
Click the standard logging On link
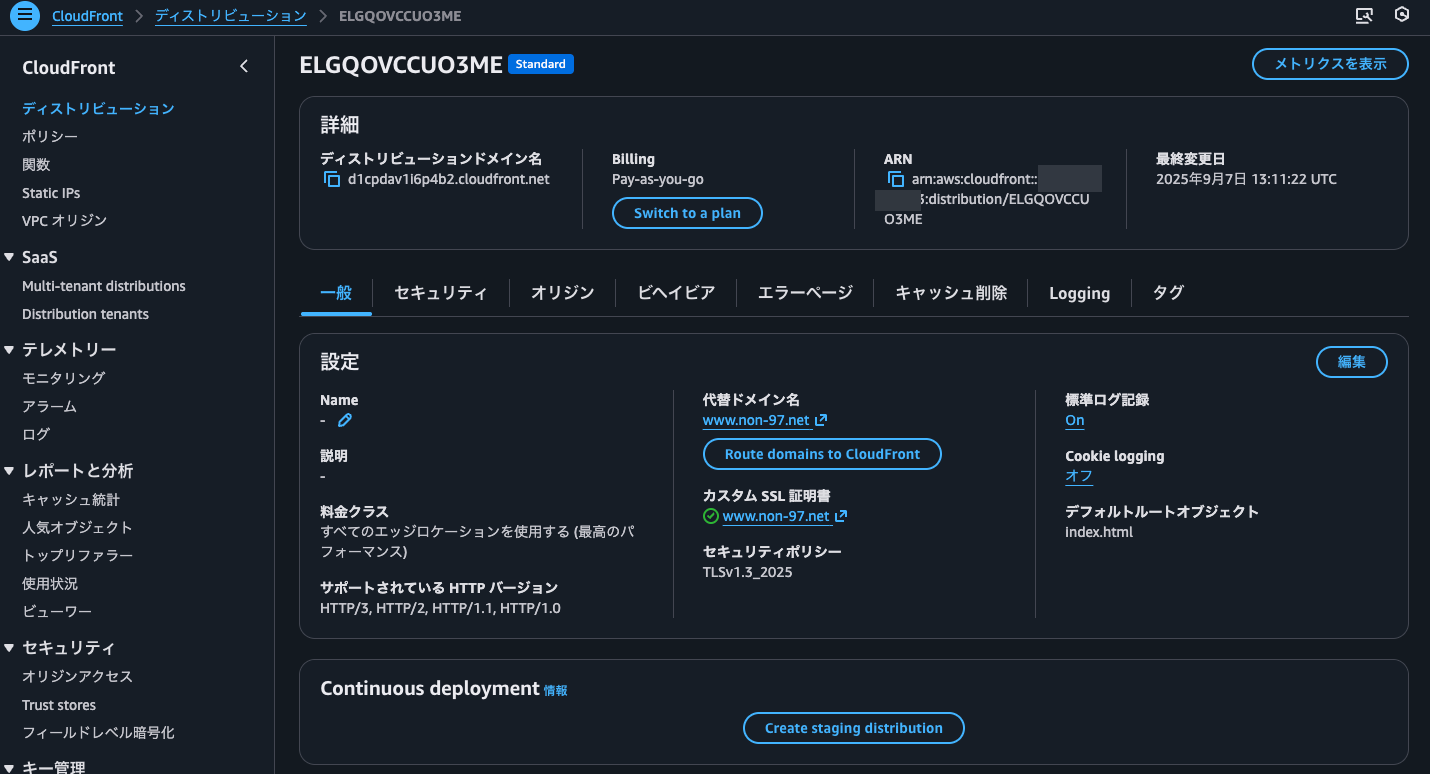[1074, 420]
